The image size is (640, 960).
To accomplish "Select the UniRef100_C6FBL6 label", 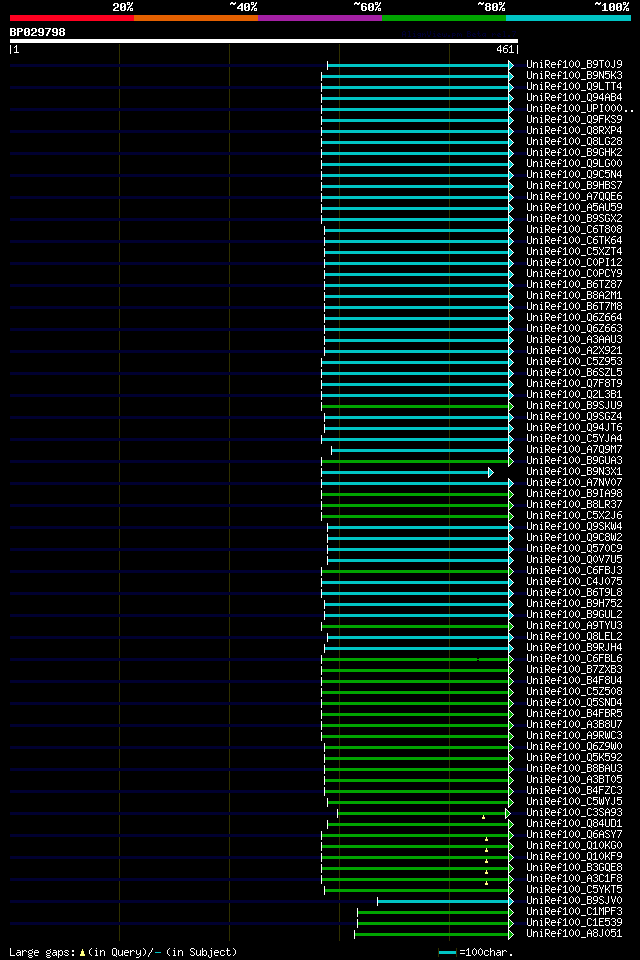I will [574, 659].
